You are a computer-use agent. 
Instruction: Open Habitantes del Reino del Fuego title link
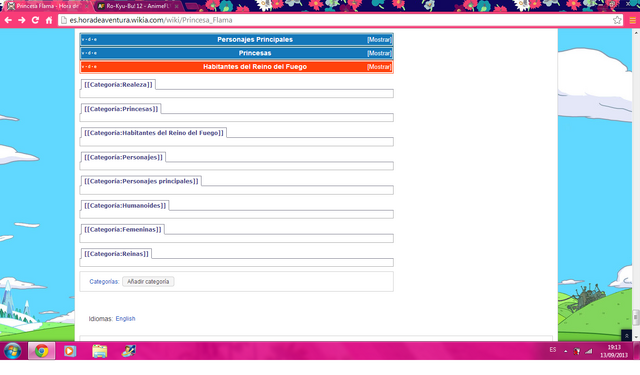(x=255, y=67)
